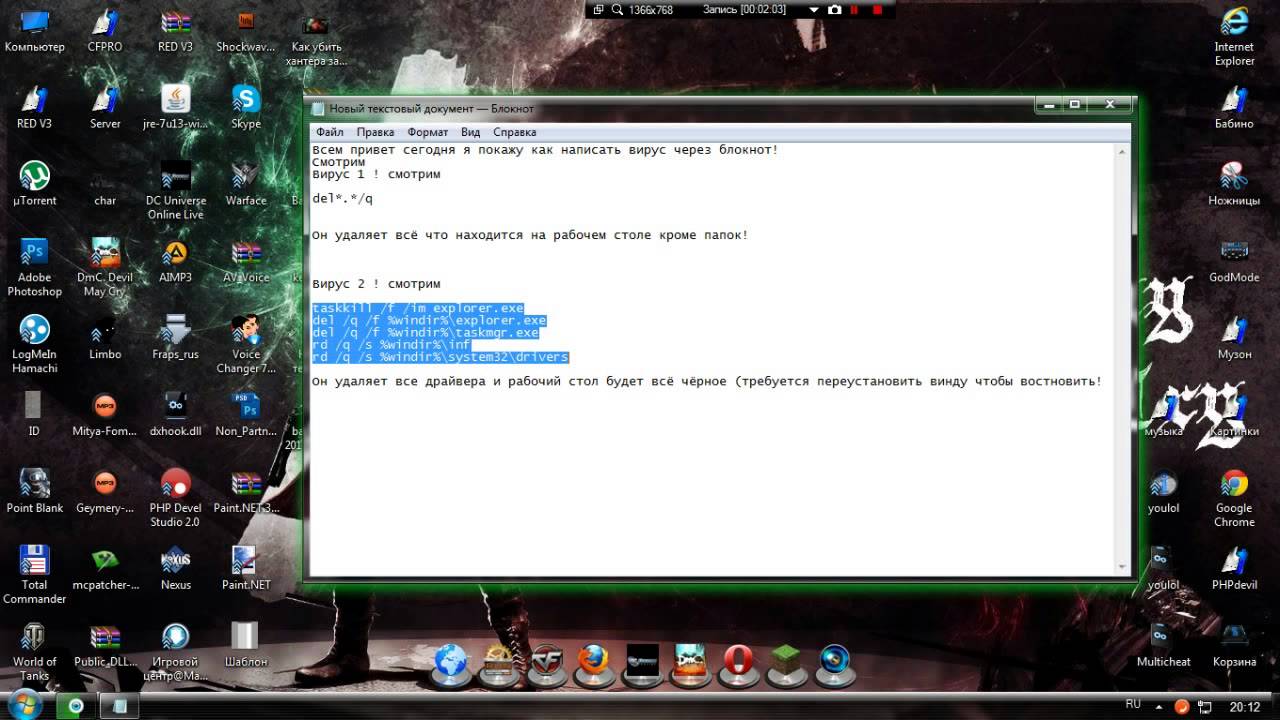Launch Warface from the desktop

[246, 185]
